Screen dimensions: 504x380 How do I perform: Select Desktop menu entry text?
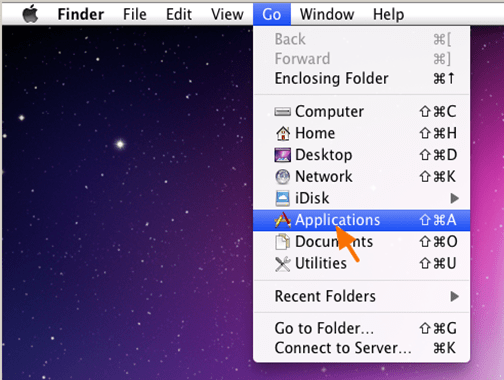coord(324,155)
